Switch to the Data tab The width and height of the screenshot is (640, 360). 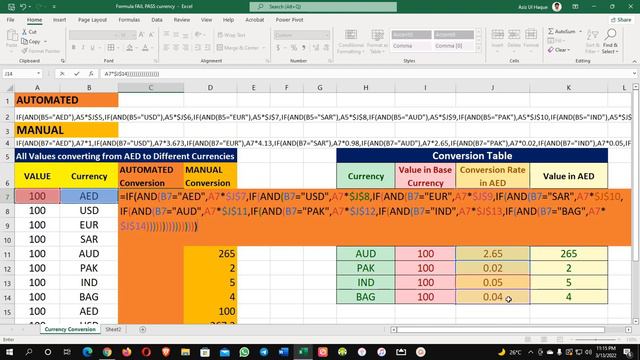pos(157,20)
